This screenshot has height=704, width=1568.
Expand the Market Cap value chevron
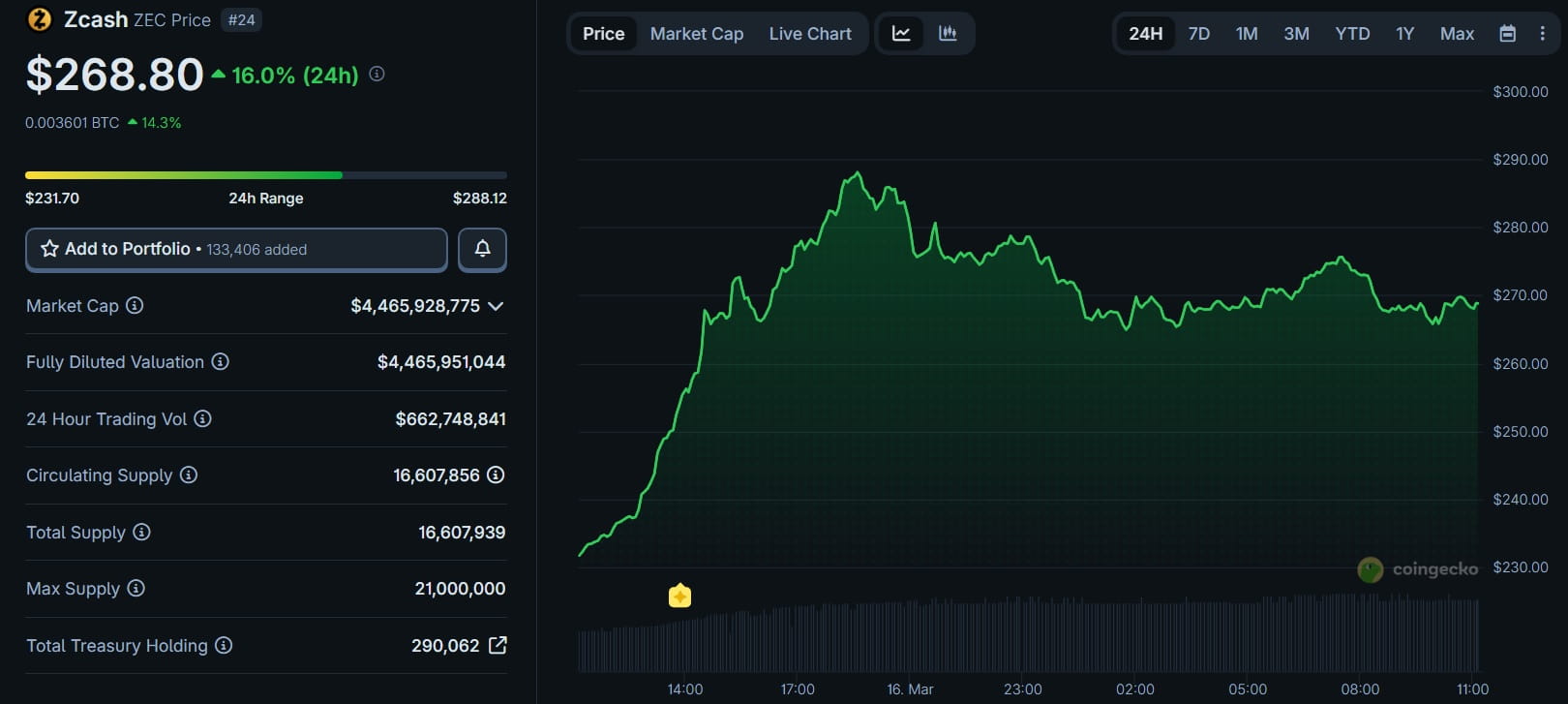point(496,306)
